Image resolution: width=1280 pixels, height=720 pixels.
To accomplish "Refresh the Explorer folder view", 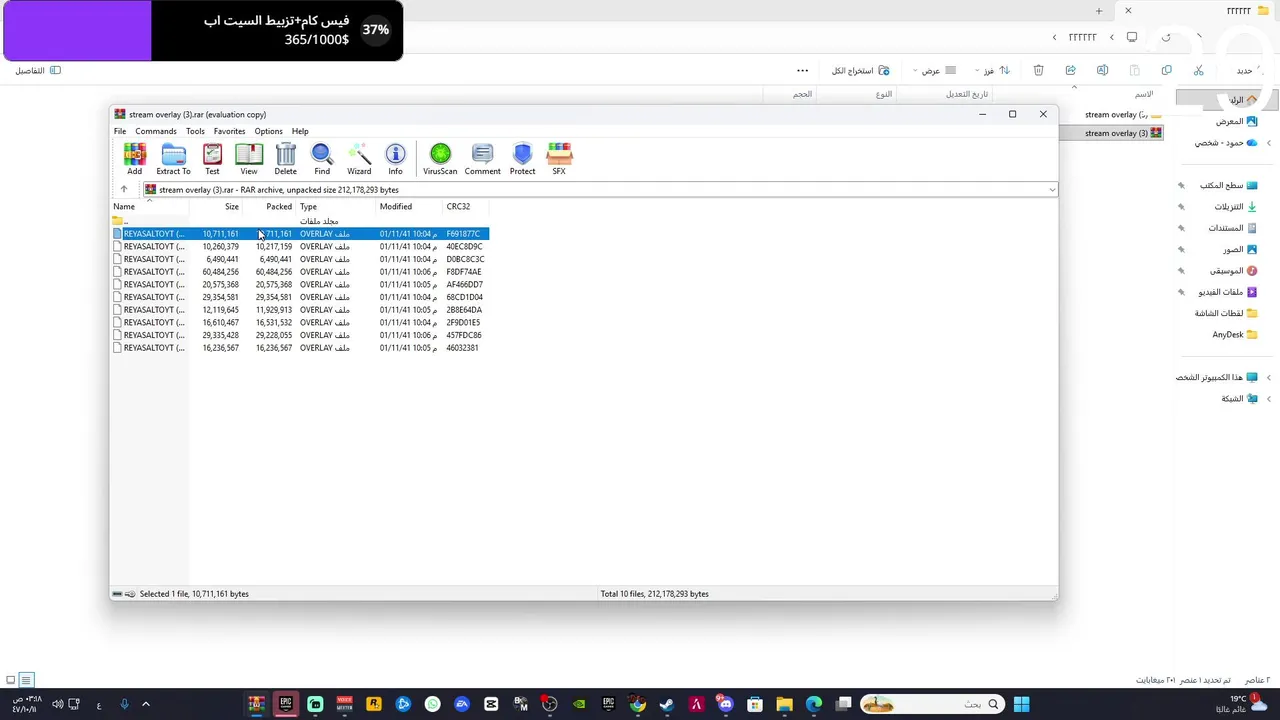I will pos(1166,37).
